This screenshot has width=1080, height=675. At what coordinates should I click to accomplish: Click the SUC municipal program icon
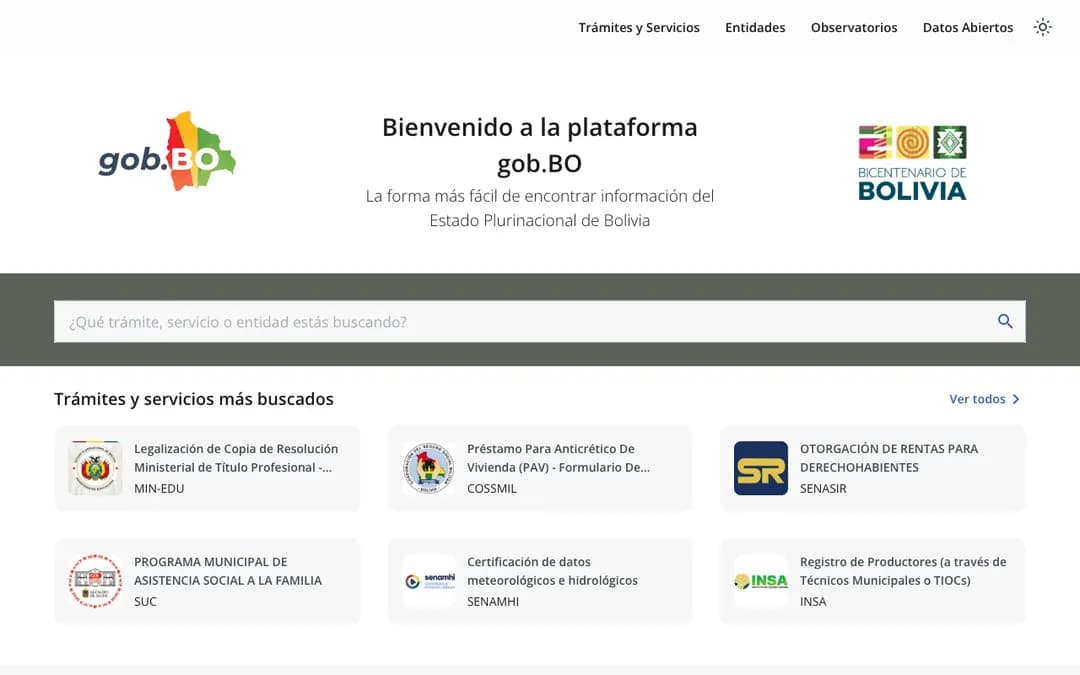(x=95, y=581)
